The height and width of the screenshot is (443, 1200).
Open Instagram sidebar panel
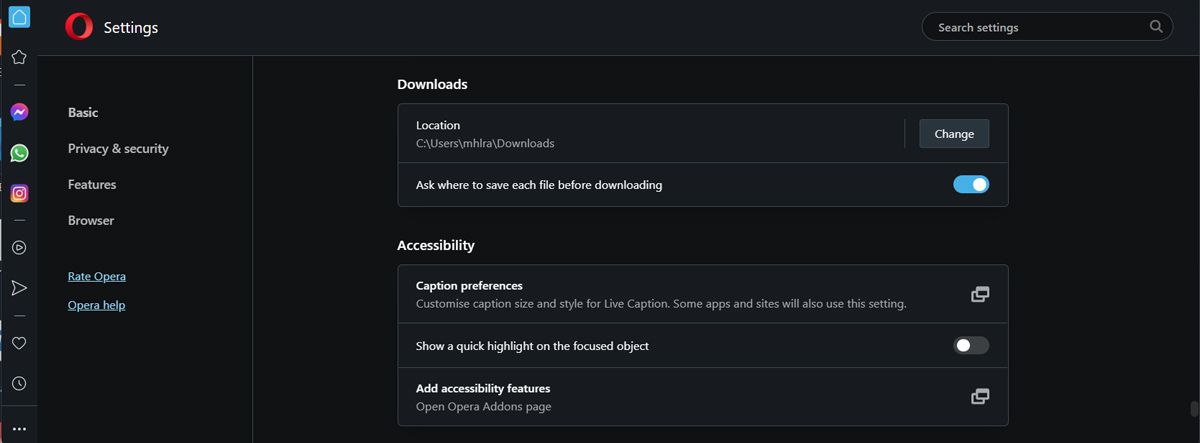pos(19,194)
